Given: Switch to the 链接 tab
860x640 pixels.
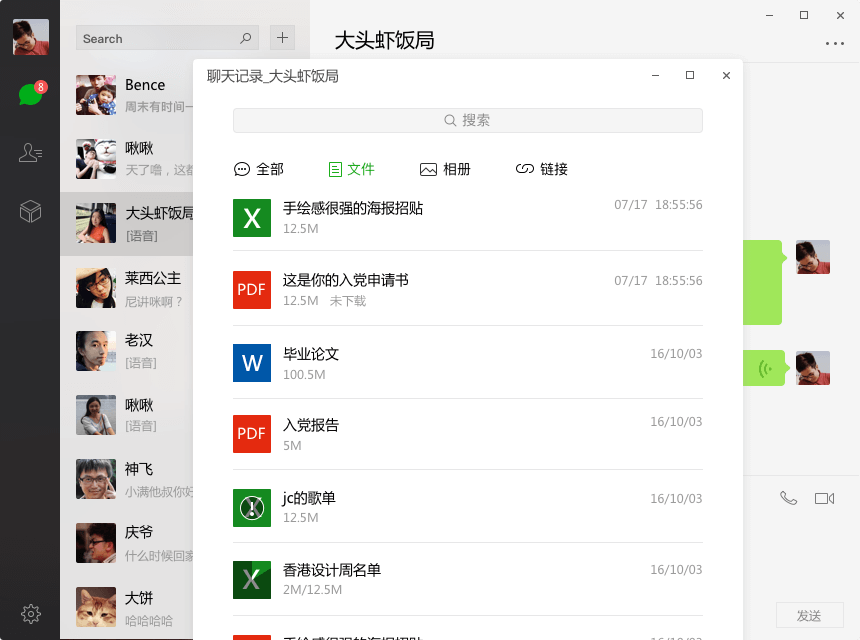Looking at the screenshot, I should pos(541,169).
